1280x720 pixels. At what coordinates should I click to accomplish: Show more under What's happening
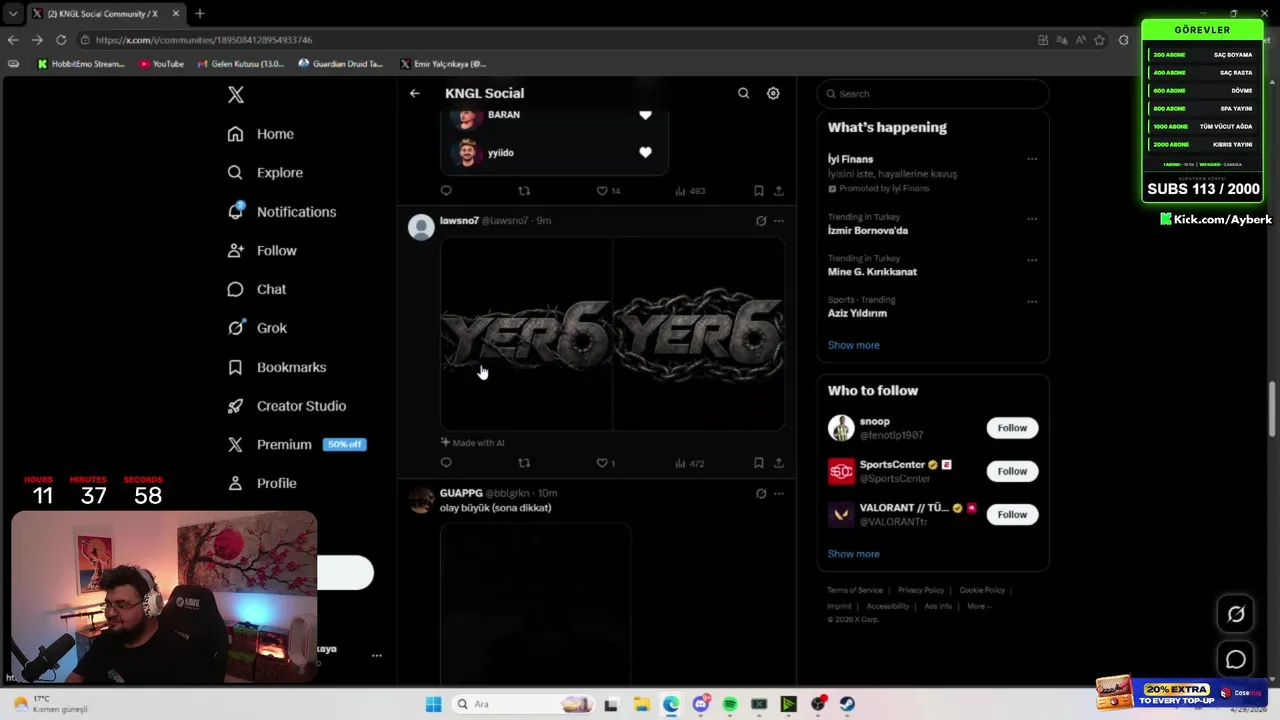point(853,345)
